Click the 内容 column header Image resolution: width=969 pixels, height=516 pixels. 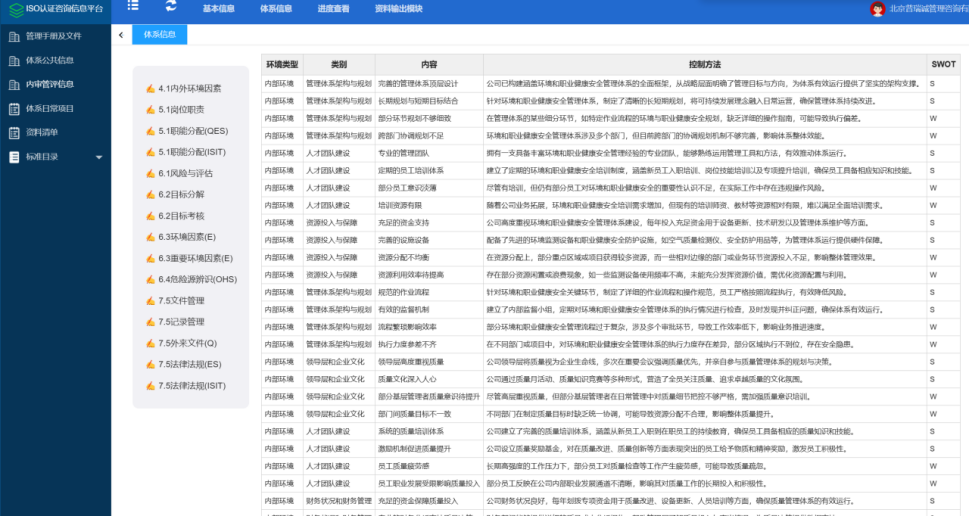click(x=429, y=64)
